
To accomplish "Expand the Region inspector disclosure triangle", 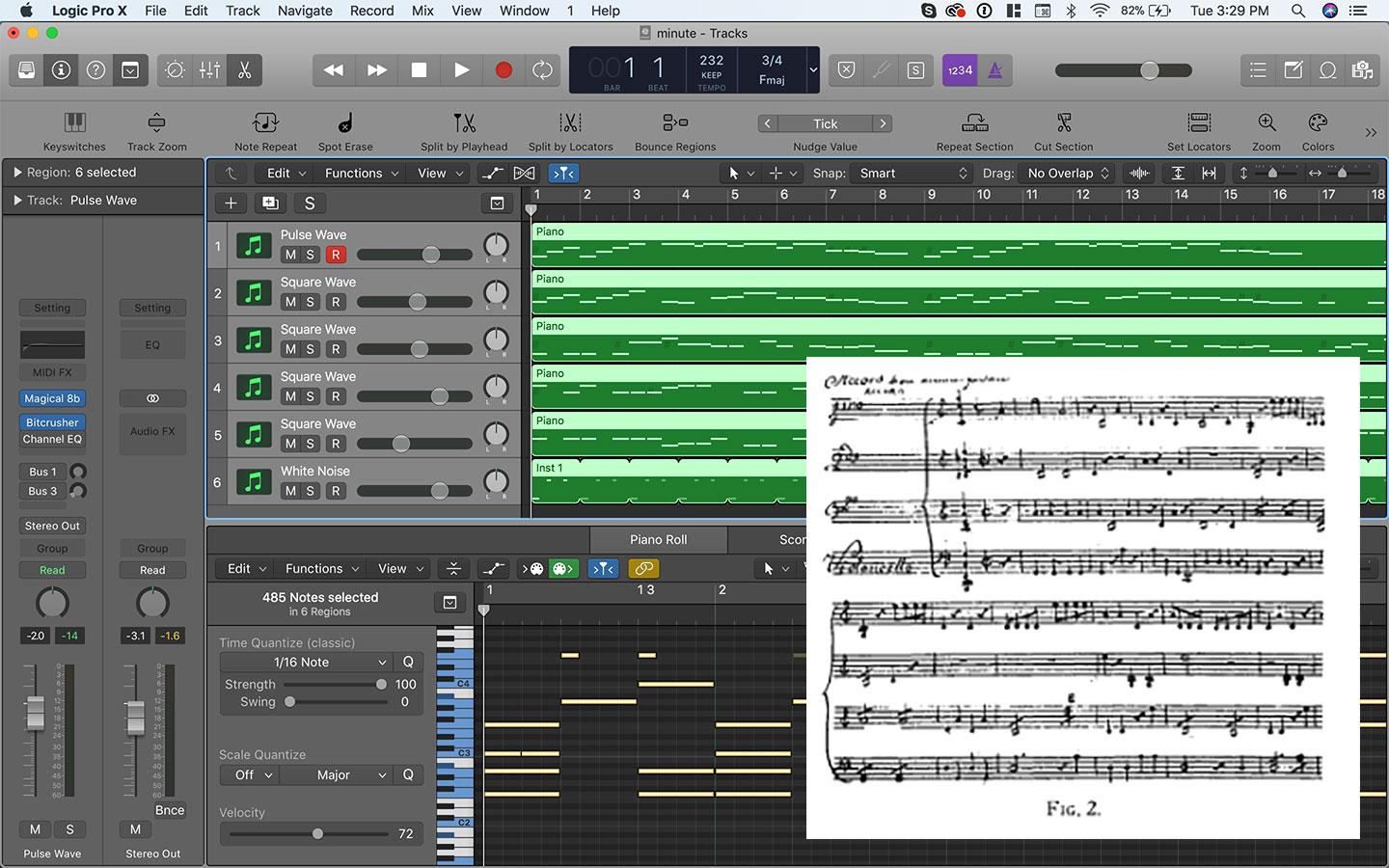I will pos(17,173).
